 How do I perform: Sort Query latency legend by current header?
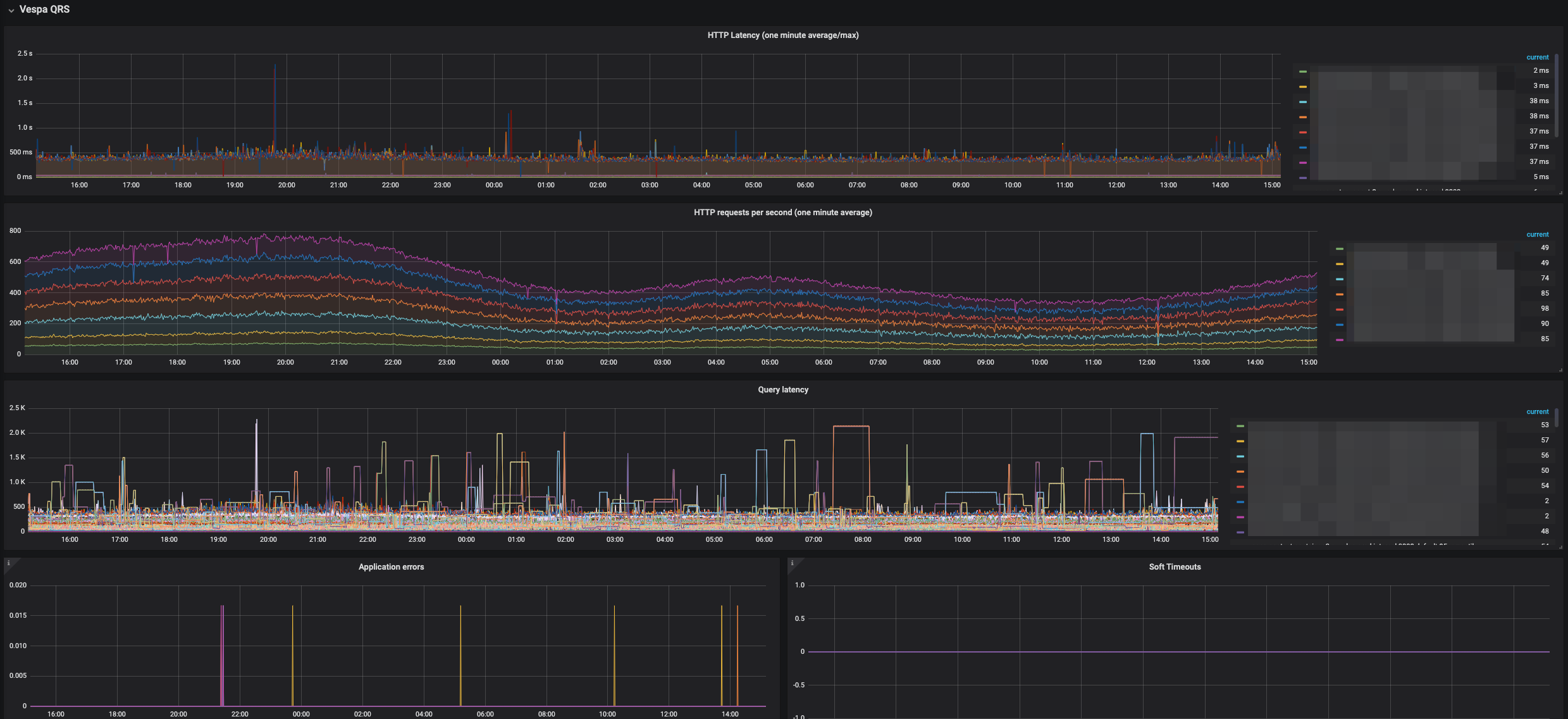pyautogui.click(x=1537, y=412)
